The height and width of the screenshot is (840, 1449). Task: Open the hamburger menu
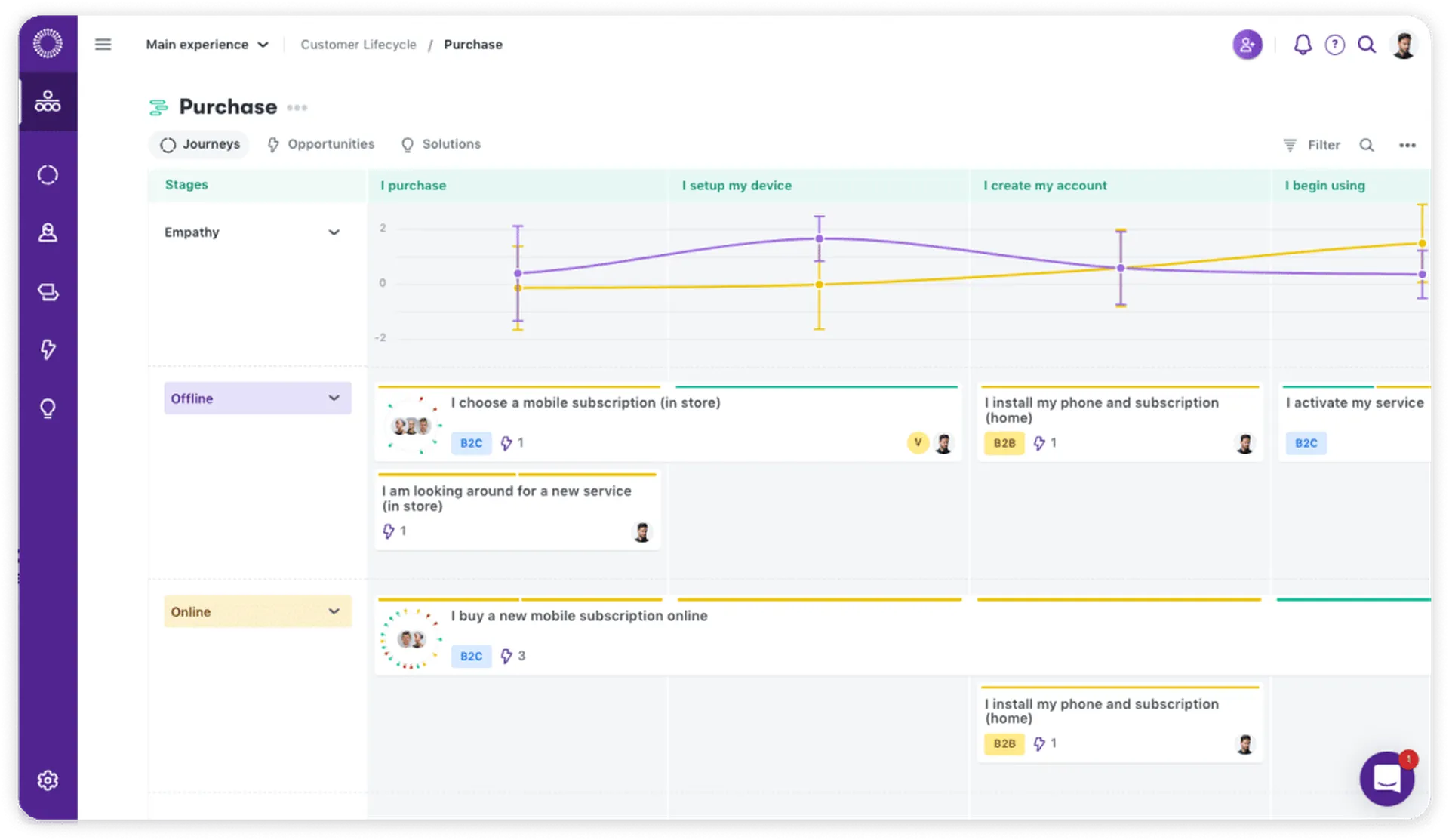coord(103,45)
